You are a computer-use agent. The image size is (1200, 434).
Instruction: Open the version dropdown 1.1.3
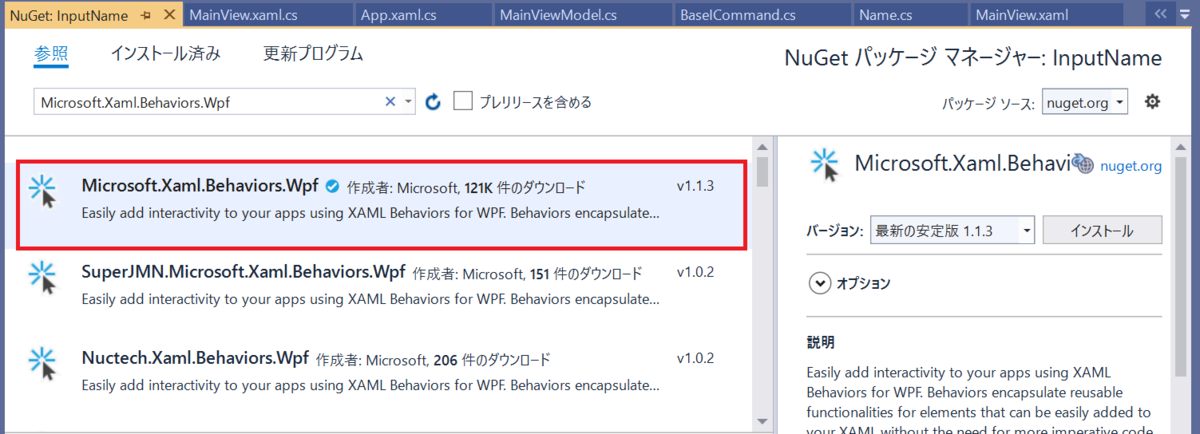click(x=953, y=230)
